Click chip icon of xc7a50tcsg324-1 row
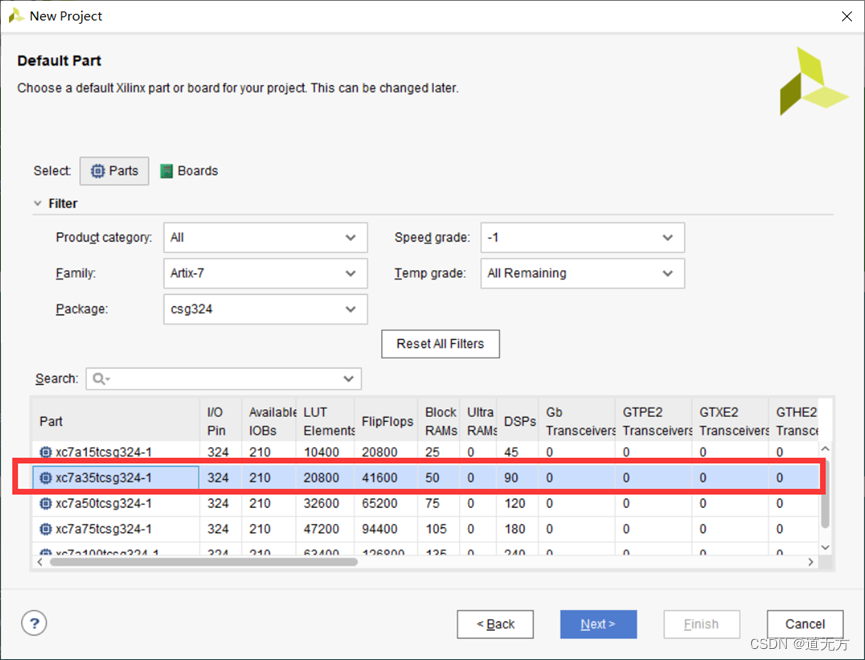The width and height of the screenshot is (865, 660). (46, 503)
